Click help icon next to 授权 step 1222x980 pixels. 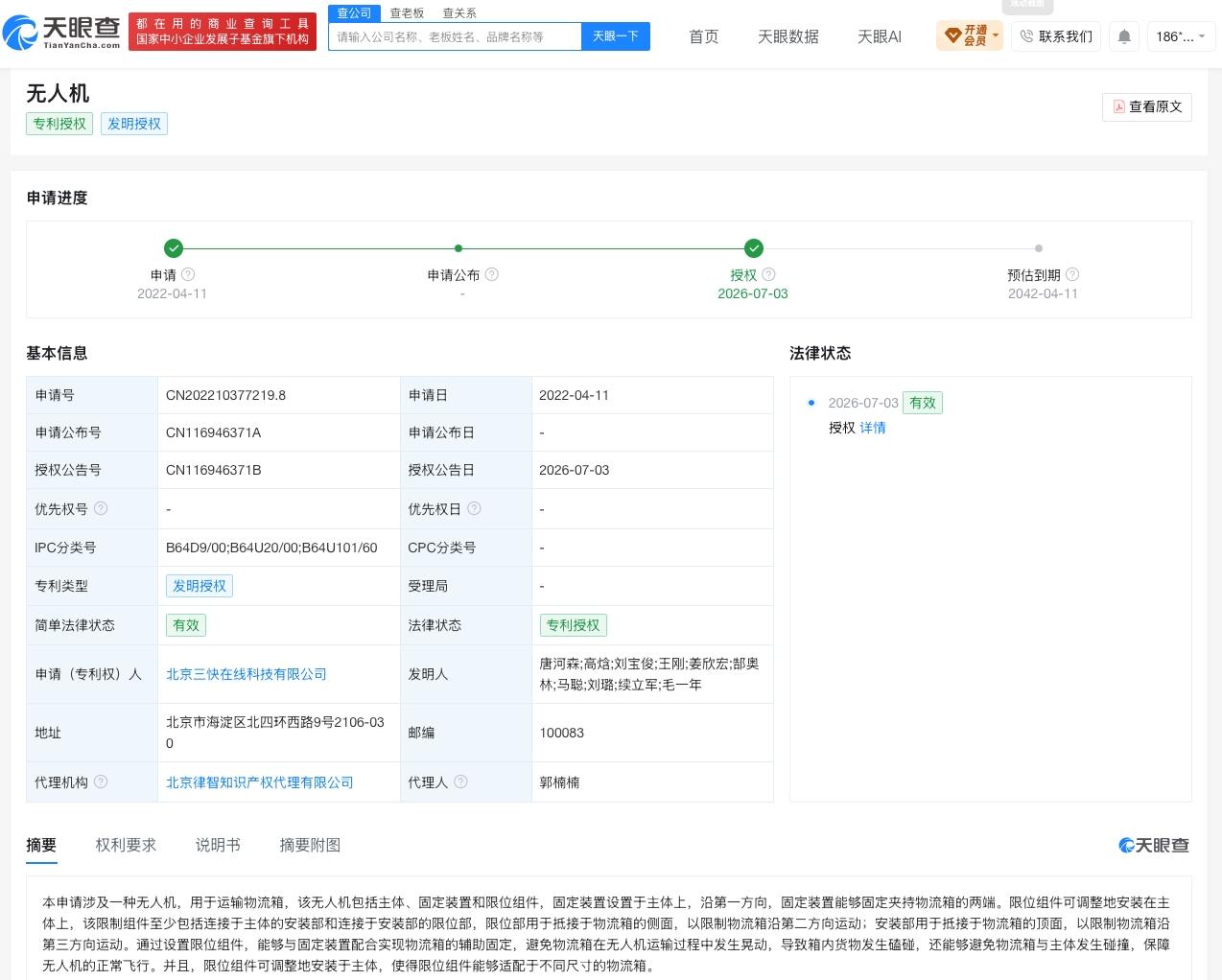point(768,274)
